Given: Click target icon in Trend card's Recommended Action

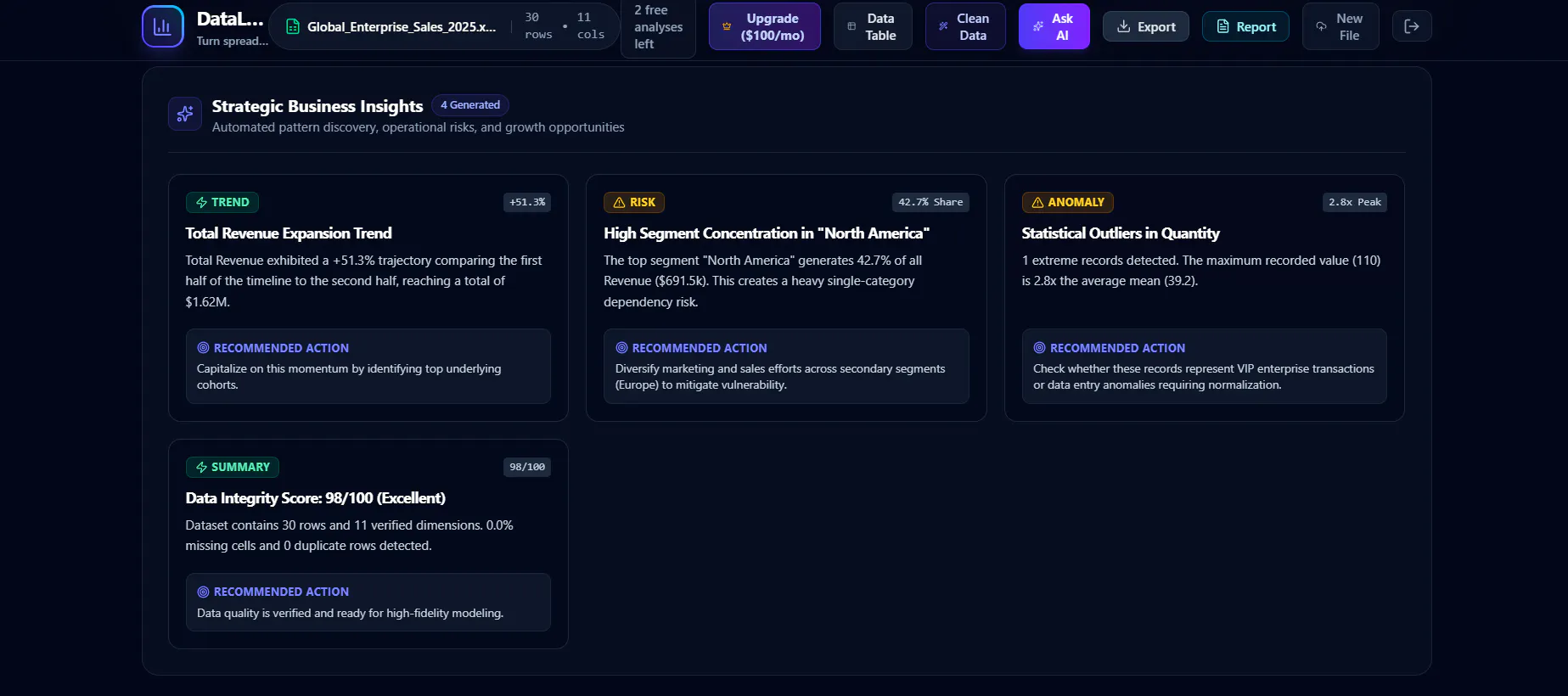Looking at the screenshot, I should coord(203,348).
